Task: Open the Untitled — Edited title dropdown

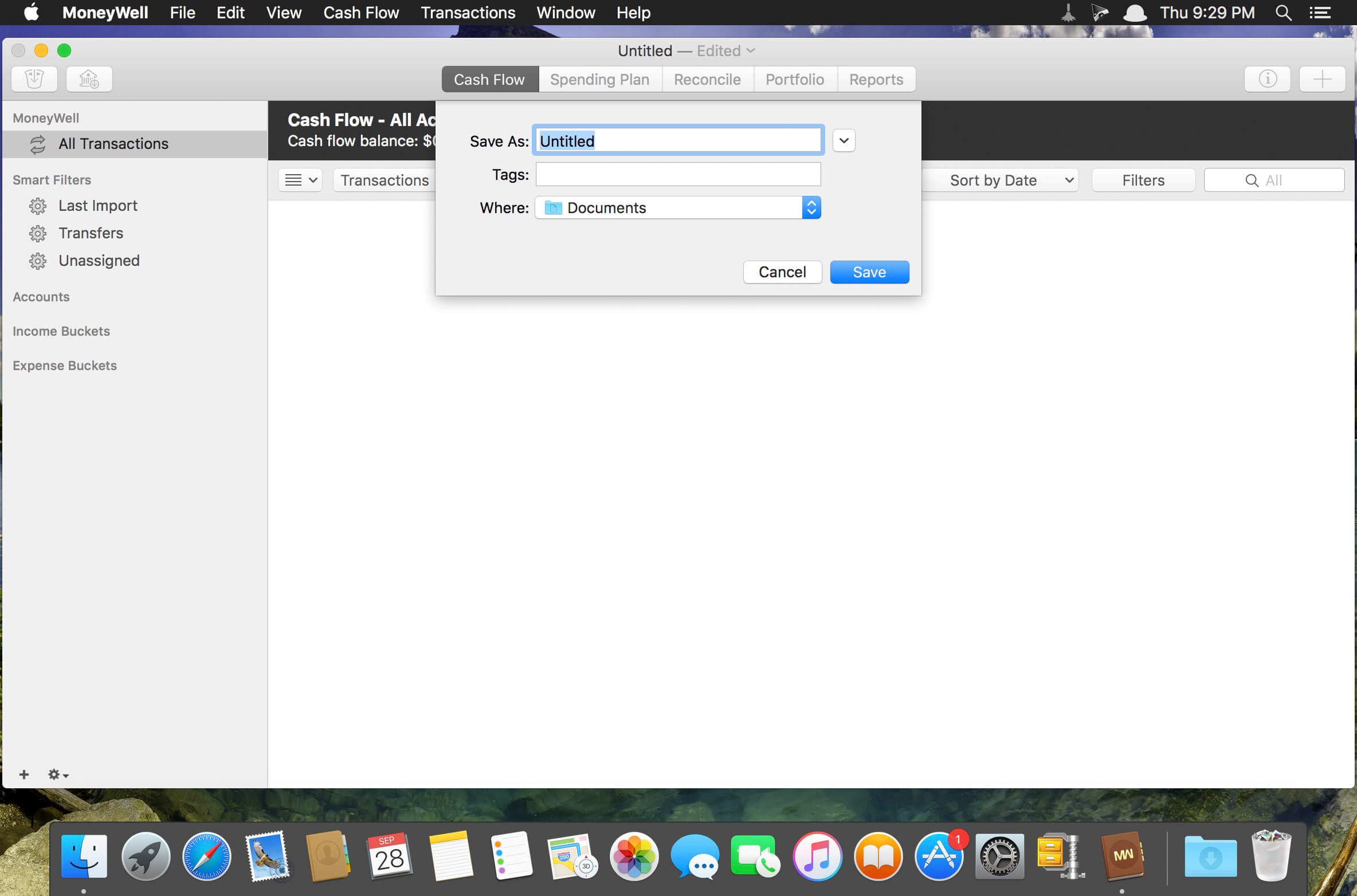Action: click(x=686, y=51)
